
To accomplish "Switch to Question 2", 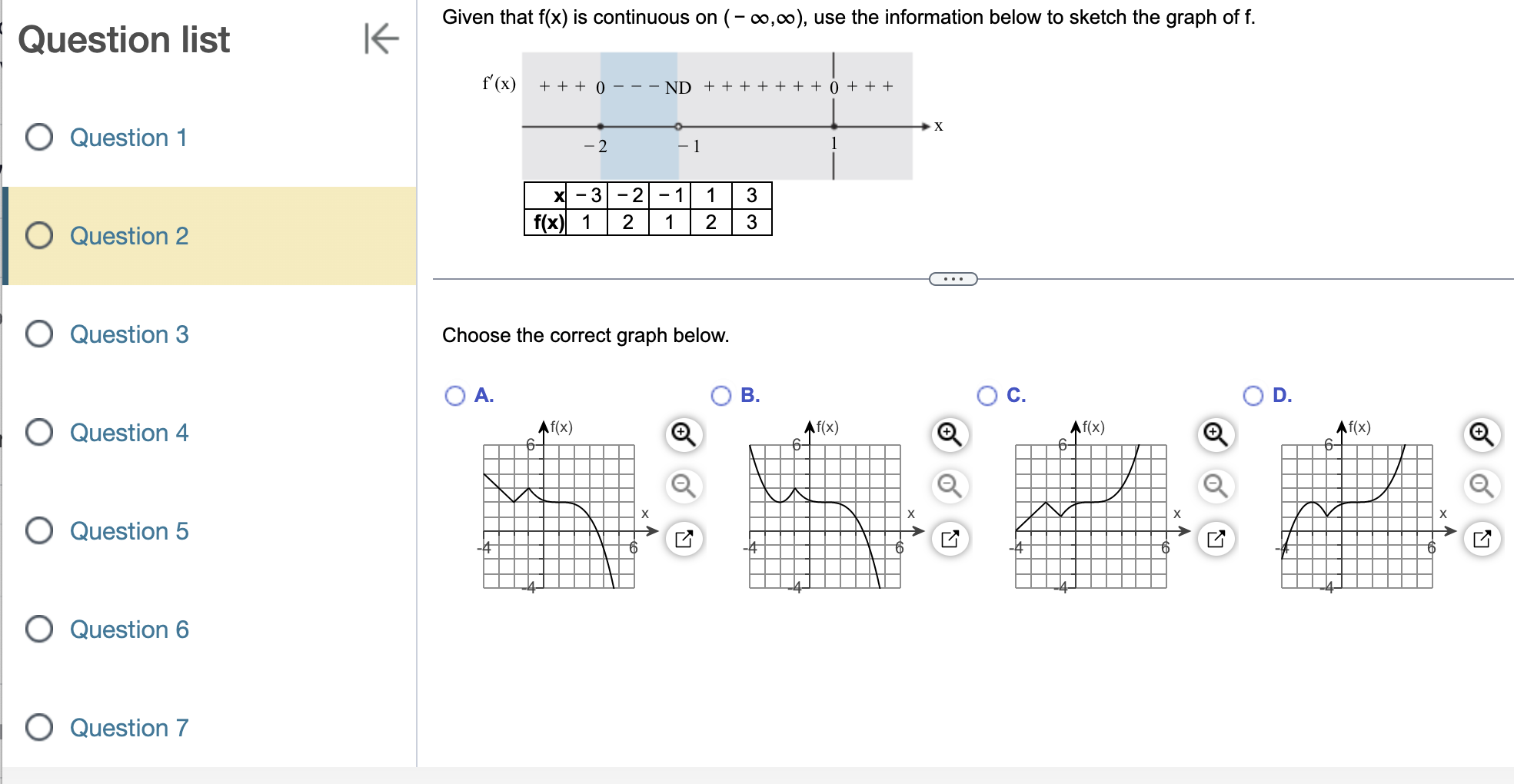I will [x=128, y=236].
